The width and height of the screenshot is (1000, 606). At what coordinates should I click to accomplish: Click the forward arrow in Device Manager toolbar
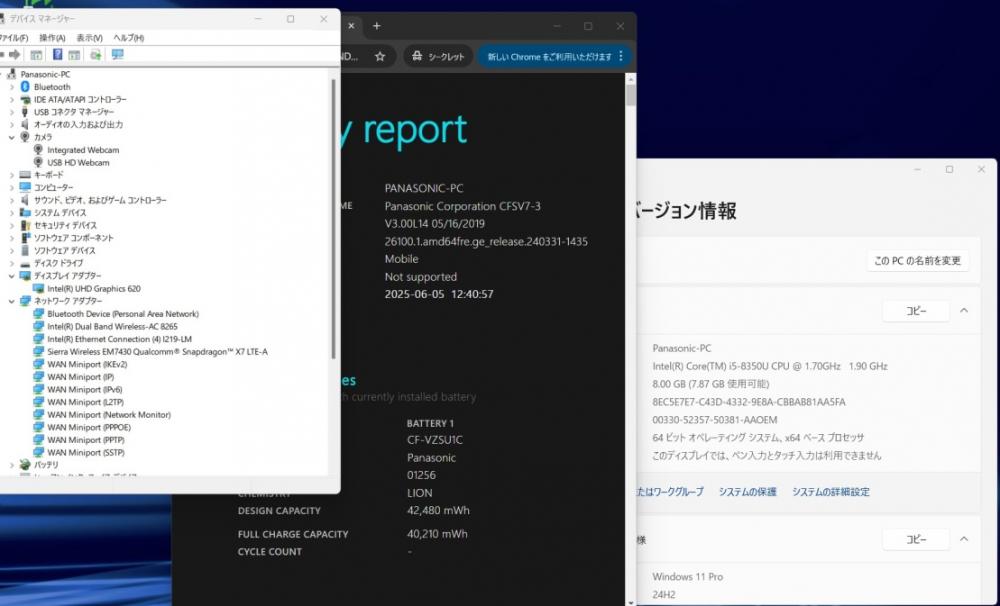[x=15, y=55]
